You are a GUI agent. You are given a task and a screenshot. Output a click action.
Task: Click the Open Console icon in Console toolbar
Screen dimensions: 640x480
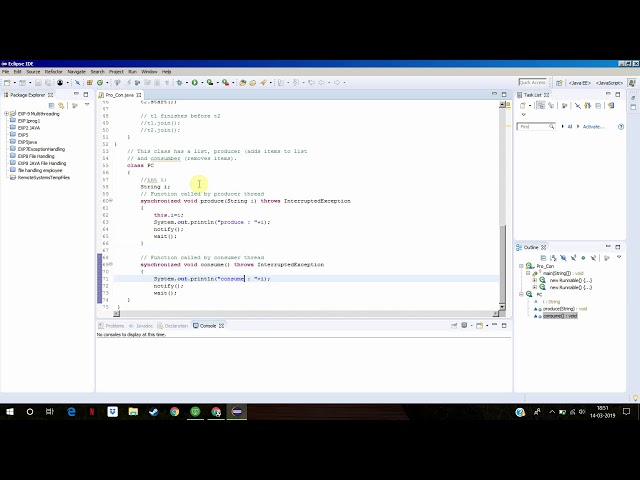pos(480,325)
